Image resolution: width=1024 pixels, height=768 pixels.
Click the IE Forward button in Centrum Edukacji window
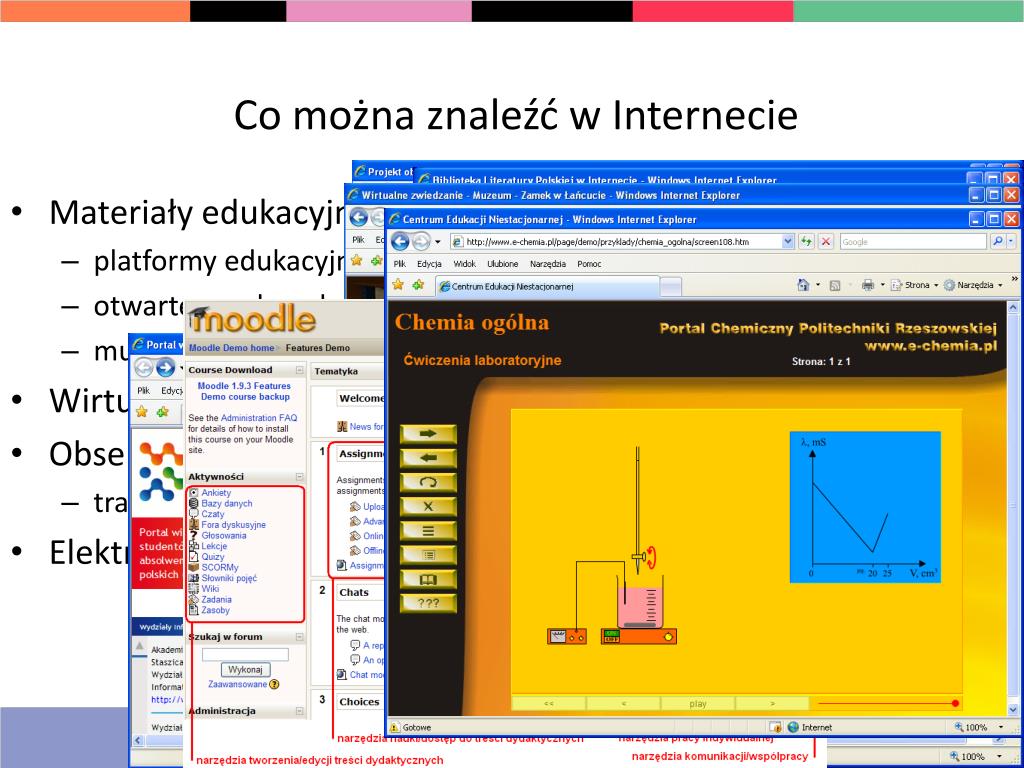[x=421, y=242]
